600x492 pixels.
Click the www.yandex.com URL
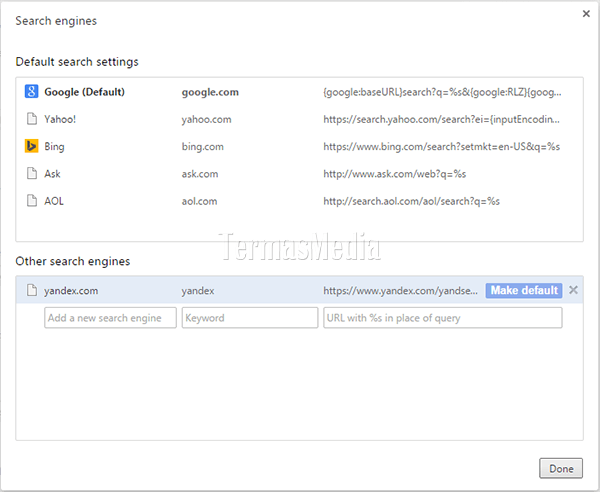(x=401, y=291)
